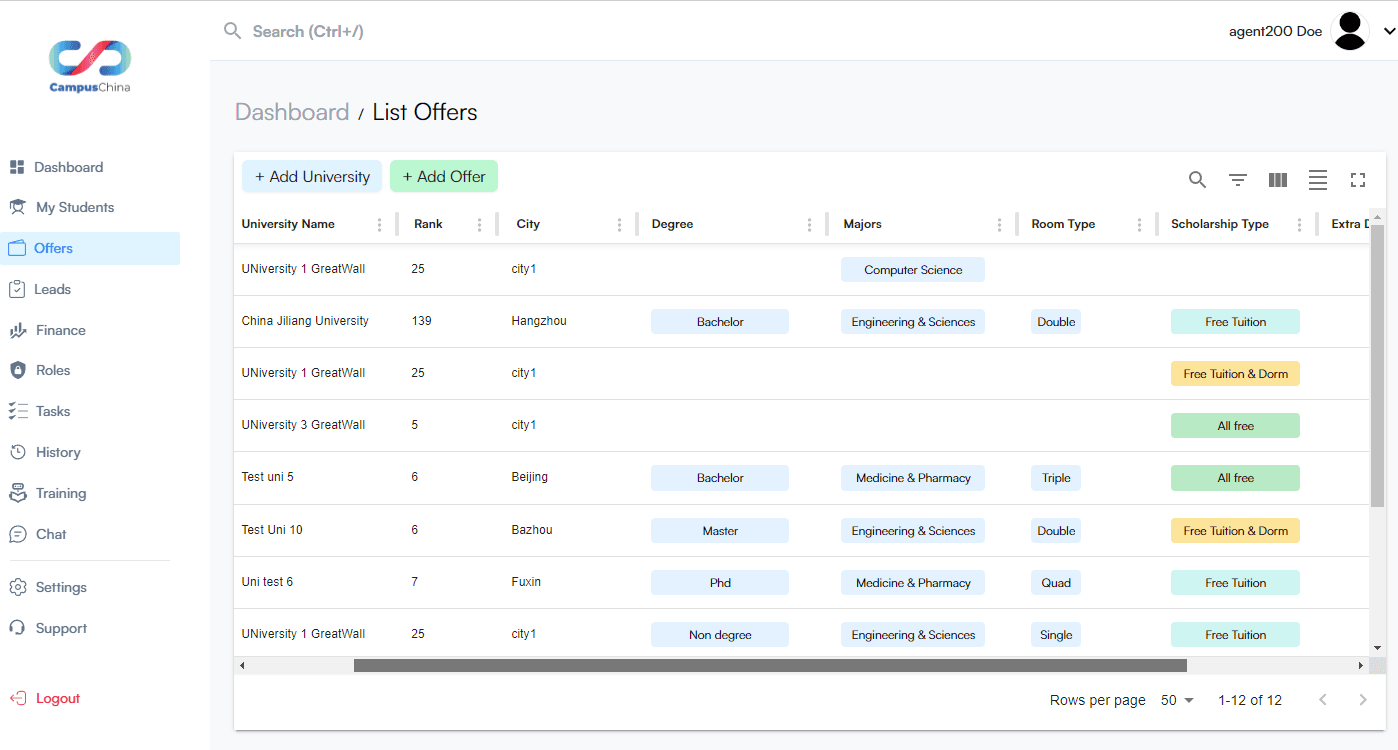The height and width of the screenshot is (750, 1398).
Task: Click Rank column header
Action: pyautogui.click(x=428, y=224)
